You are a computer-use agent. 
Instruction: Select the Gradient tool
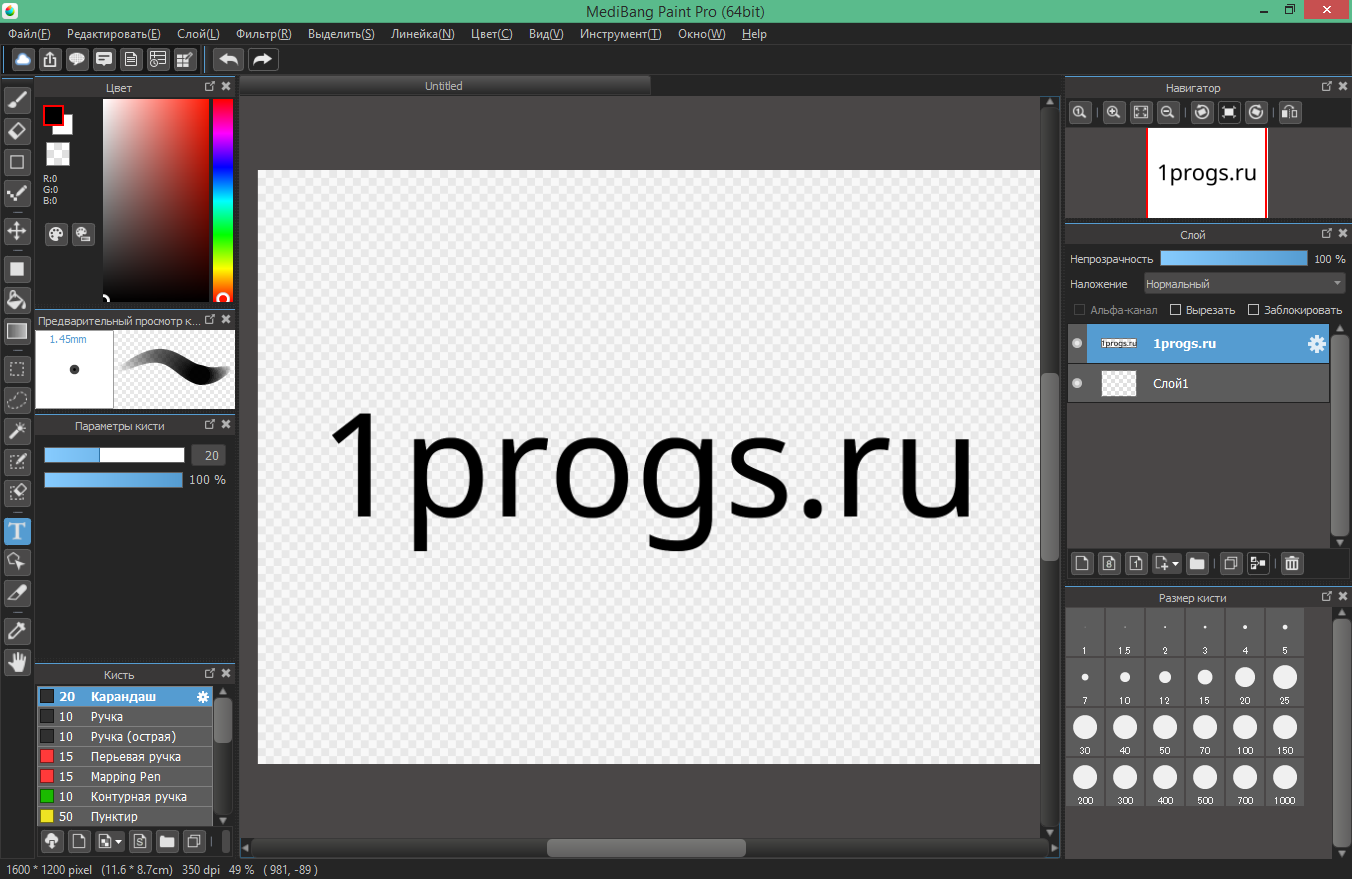[17, 331]
